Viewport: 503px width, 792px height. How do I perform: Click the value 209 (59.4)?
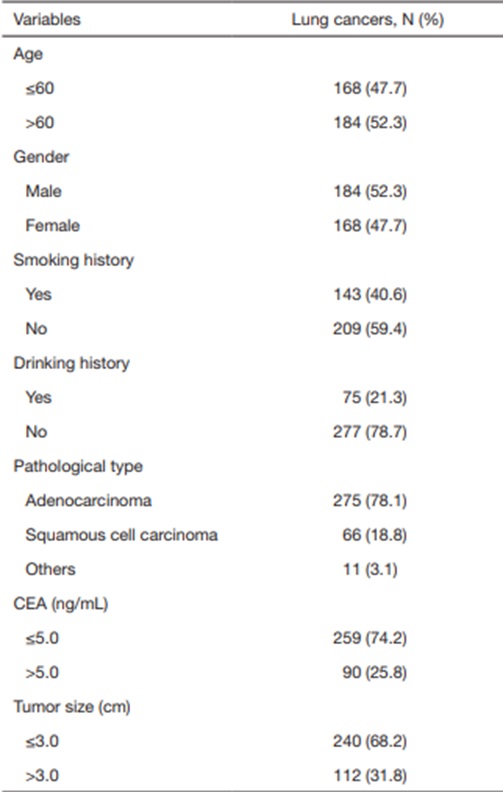[x=370, y=329]
